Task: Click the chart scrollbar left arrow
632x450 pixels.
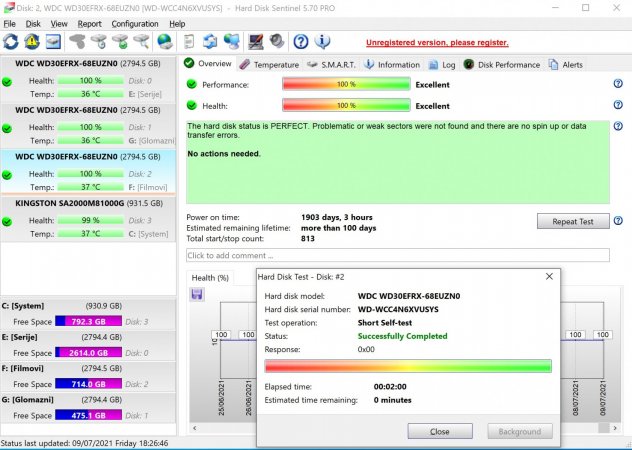Action: 195,428
